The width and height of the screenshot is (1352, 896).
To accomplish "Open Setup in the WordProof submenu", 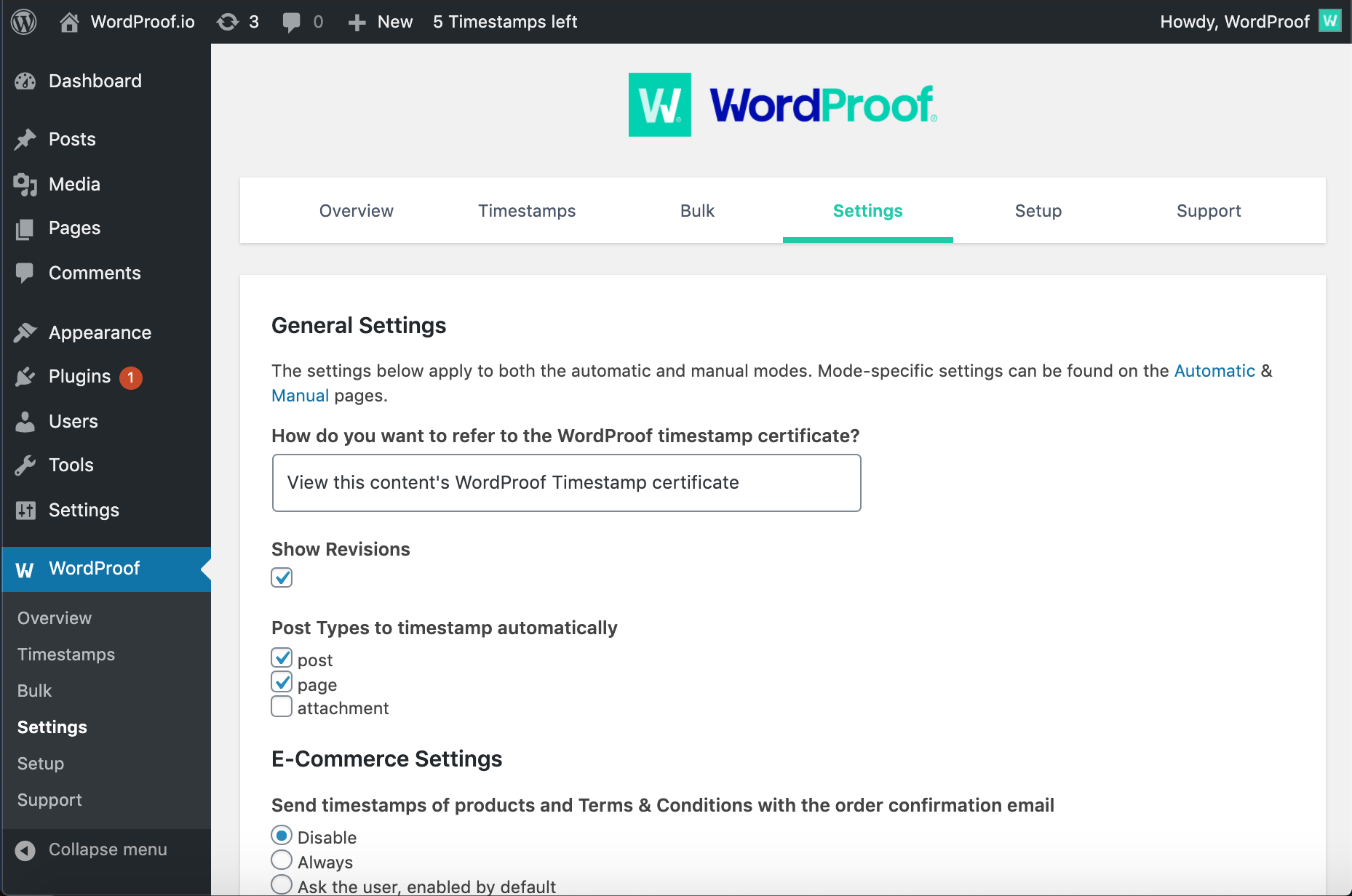I will [x=41, y=764].
